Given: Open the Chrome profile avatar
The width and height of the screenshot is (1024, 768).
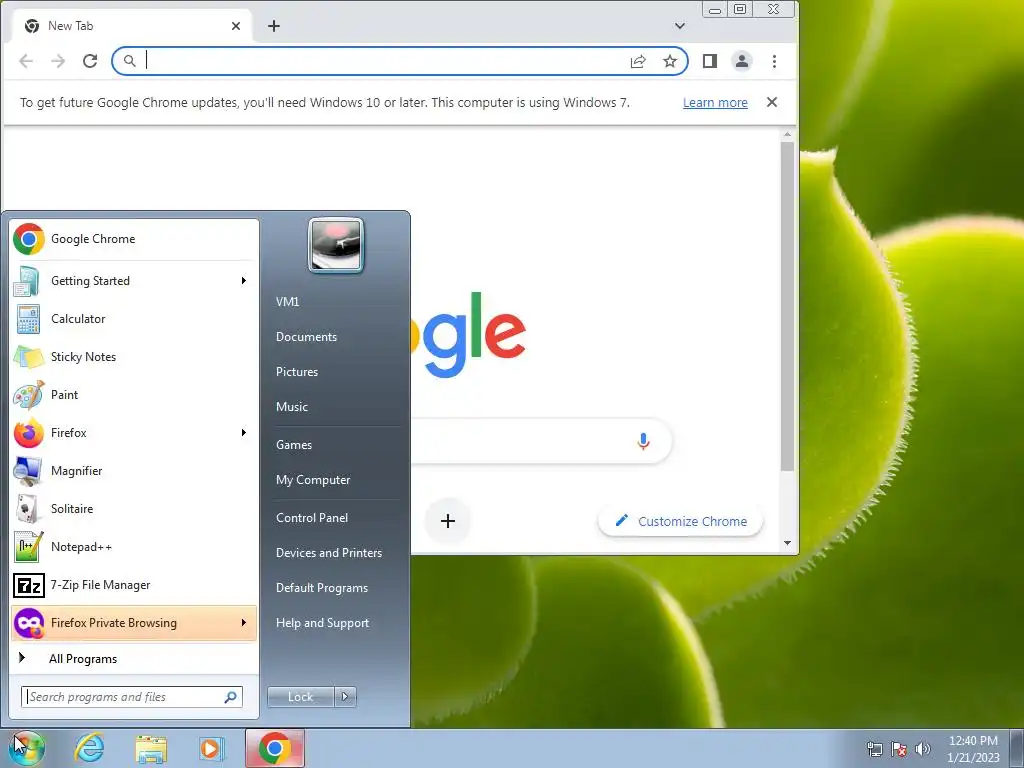Looking at the screenshot, I should tap(742, 61).
